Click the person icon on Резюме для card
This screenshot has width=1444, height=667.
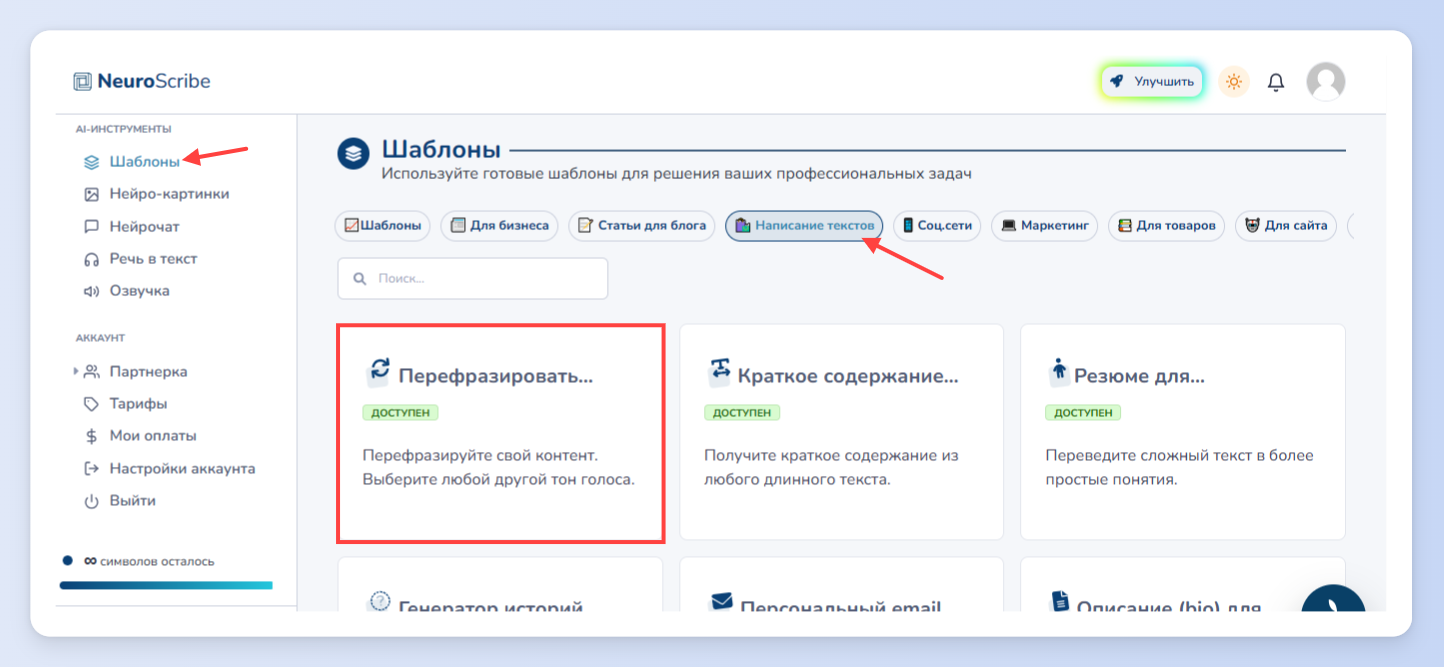pyautogui.click(x=1059, y=371)
